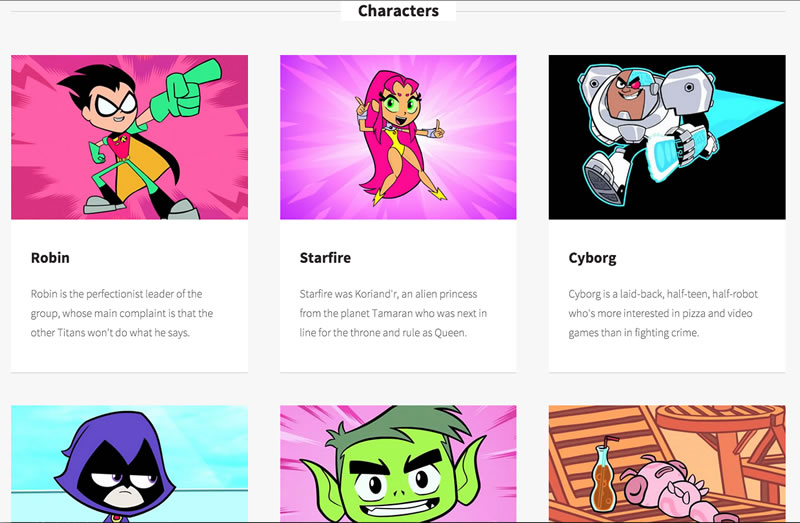Select Robin's description paragraph
This screenshot has width=800, height=523.
pyautogui.click(x=122, y=313)
